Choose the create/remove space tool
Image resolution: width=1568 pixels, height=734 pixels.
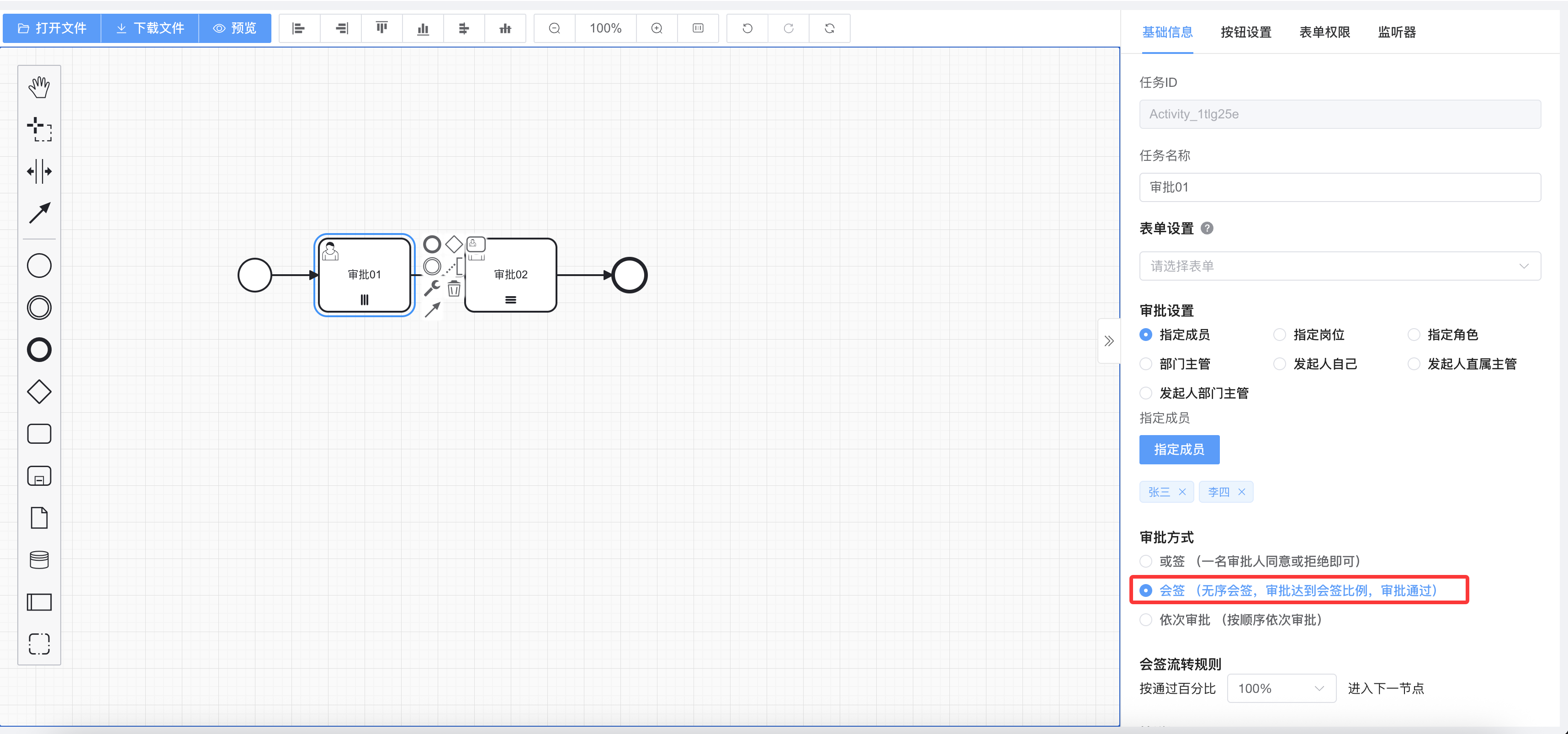(39, 171)
